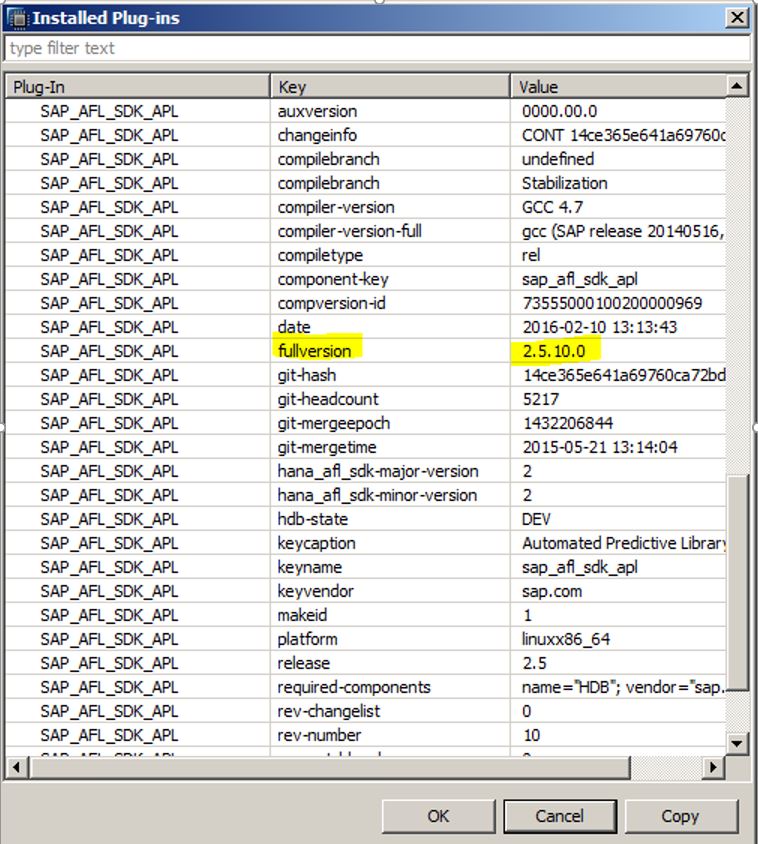
Task: Select the rev-changelist key cell
Action: click(x=390, y=711)
